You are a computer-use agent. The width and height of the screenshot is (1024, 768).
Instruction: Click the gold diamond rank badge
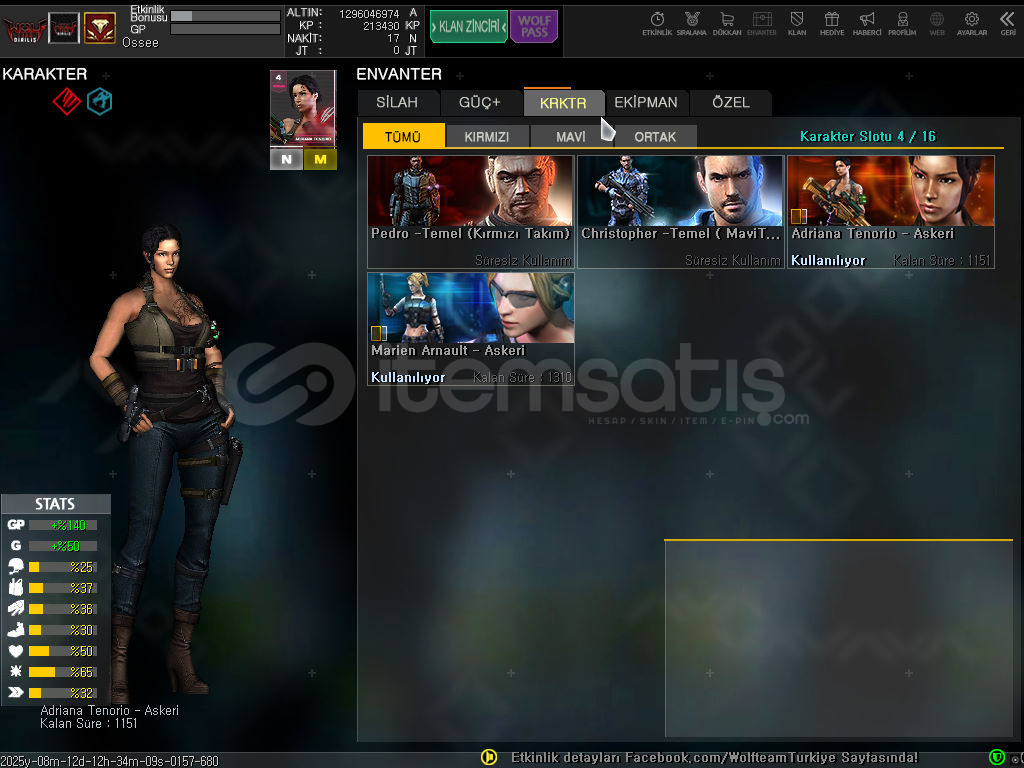click(100, 28)
